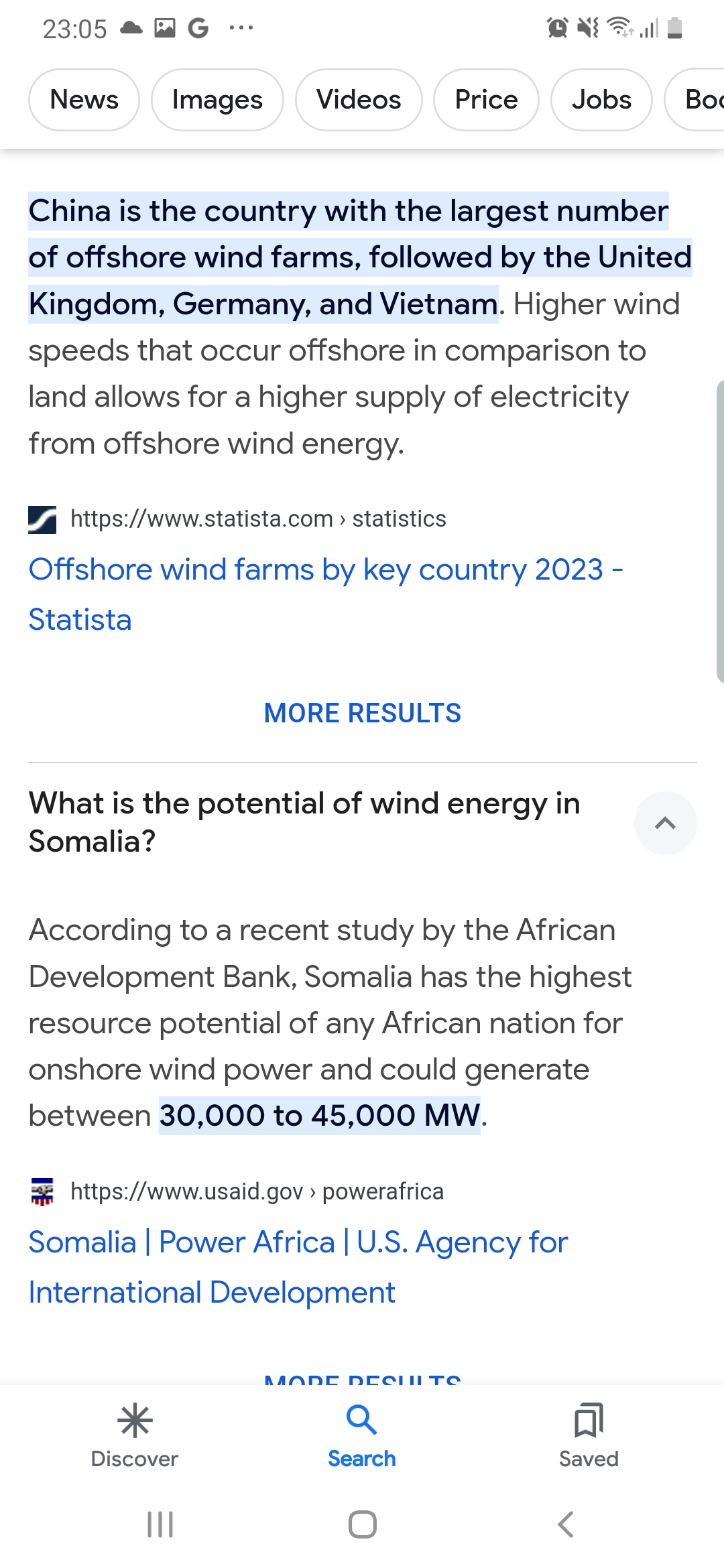Tap MORE RESULTS under Statista answer
Screen dimensions: 724x1568
pos(363,713)
